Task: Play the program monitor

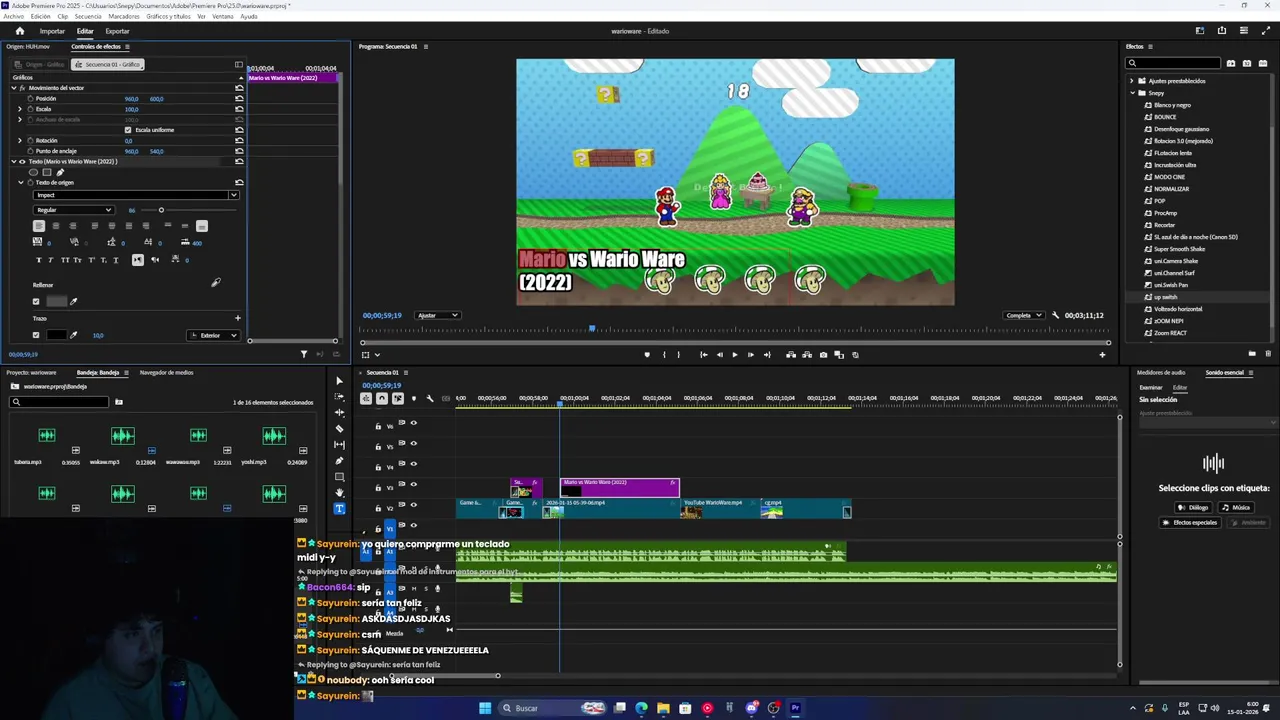Action: (x=735, y=355)
